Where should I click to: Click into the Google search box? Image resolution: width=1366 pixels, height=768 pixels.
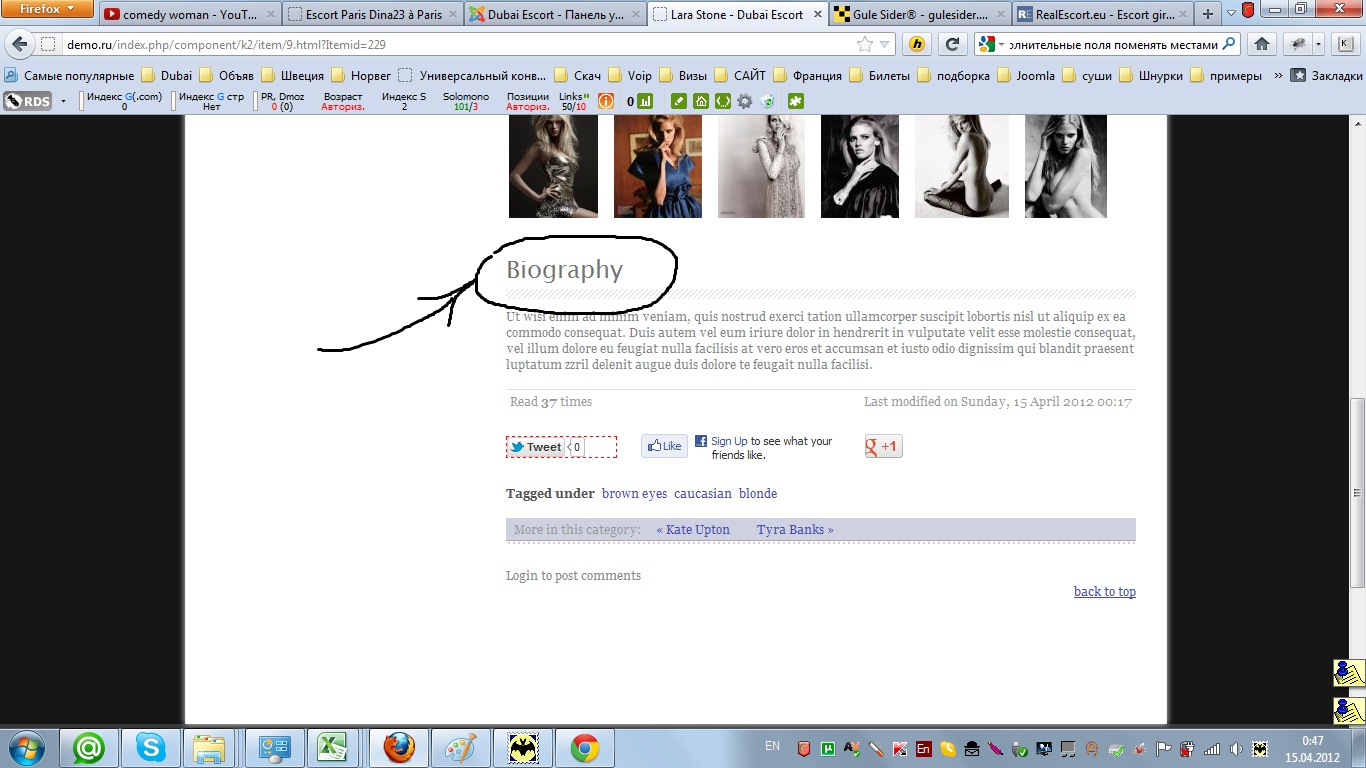coord(1113,45)
